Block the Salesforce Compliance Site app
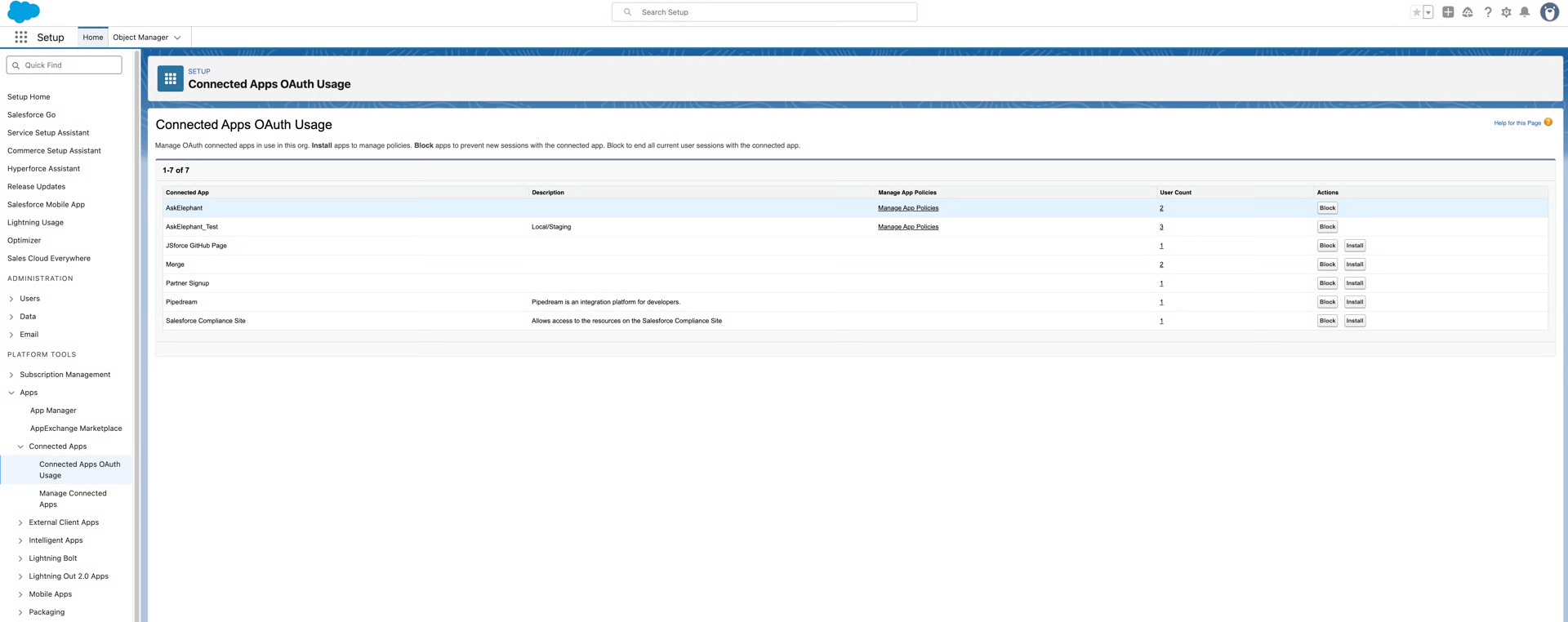Viewport: 1568px width, 622px height. (1327, 321)
